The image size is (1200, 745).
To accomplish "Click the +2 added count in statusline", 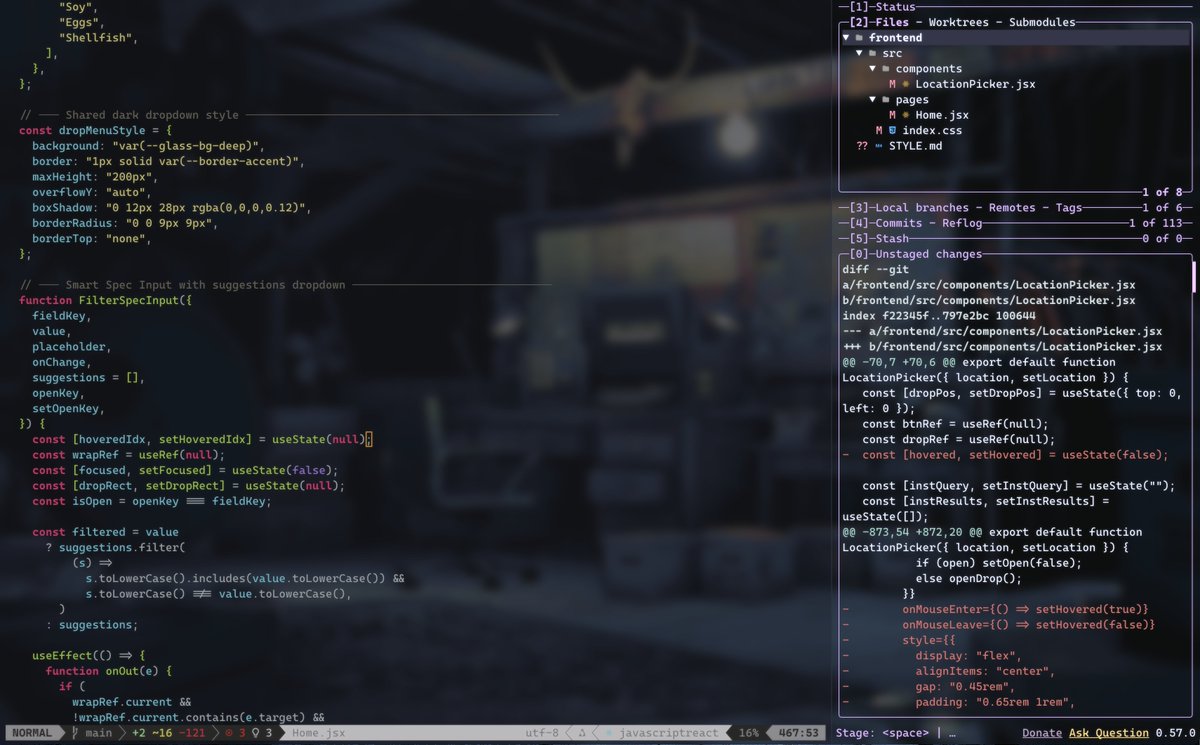I will point(138,733).
